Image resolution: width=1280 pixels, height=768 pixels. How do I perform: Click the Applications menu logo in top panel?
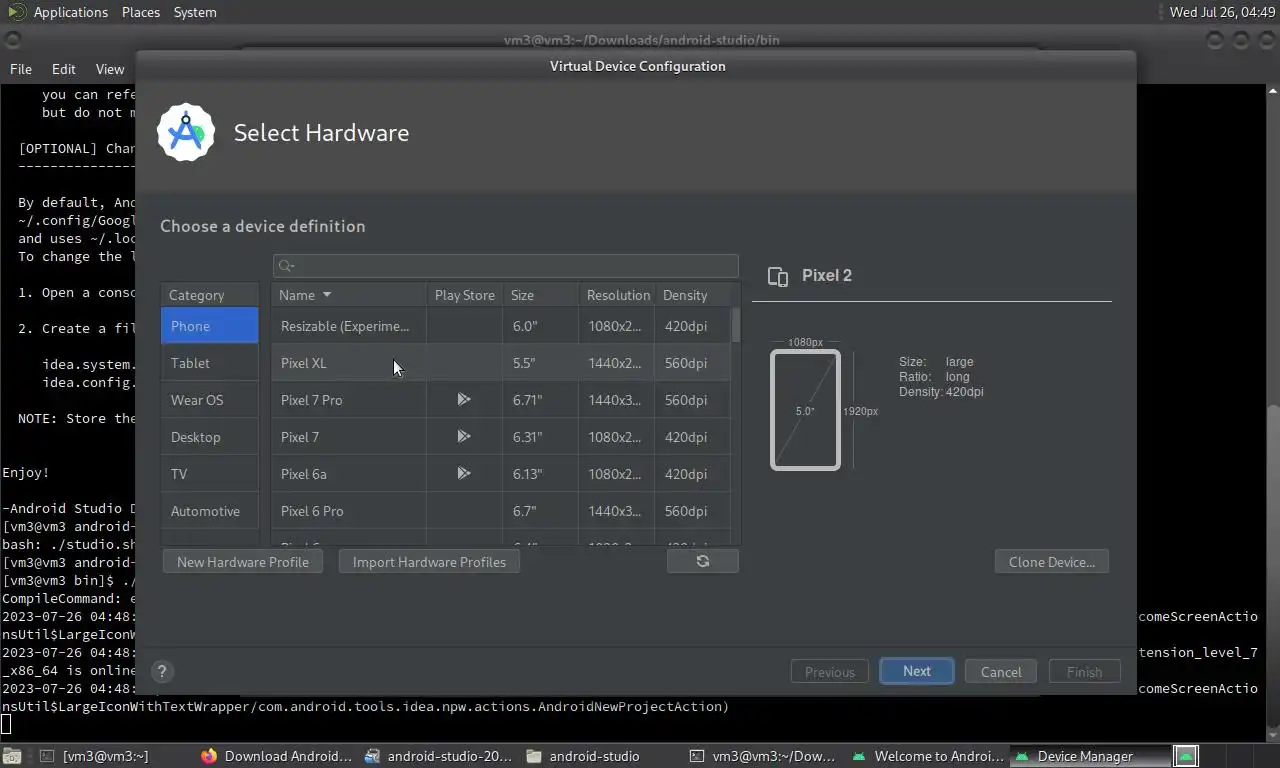coord(17,12)
